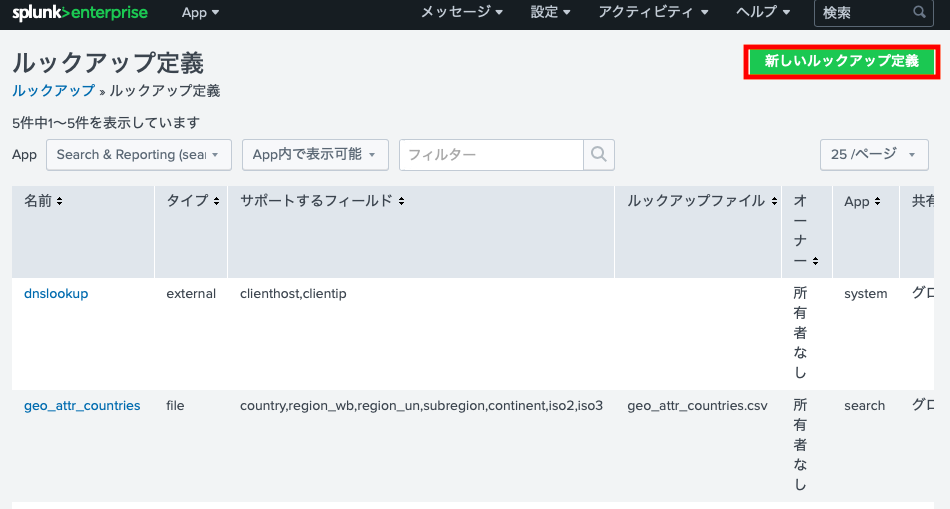The image size is (950, 509).
Task: Click geo_attr_countries.csv file cell
Action: pyautogui.click(x=697, y=405)
